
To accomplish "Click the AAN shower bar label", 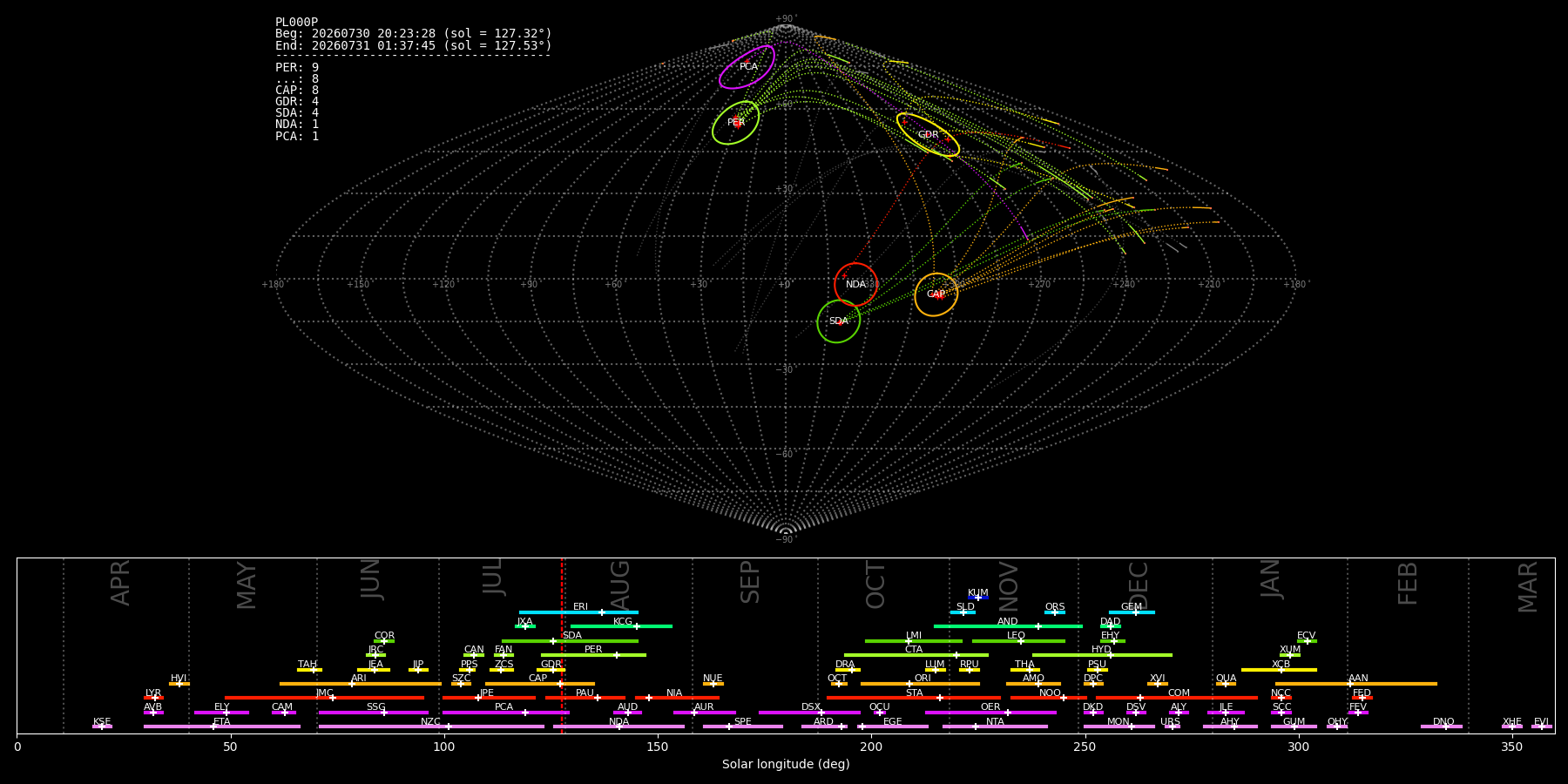I will [1358, 679].
